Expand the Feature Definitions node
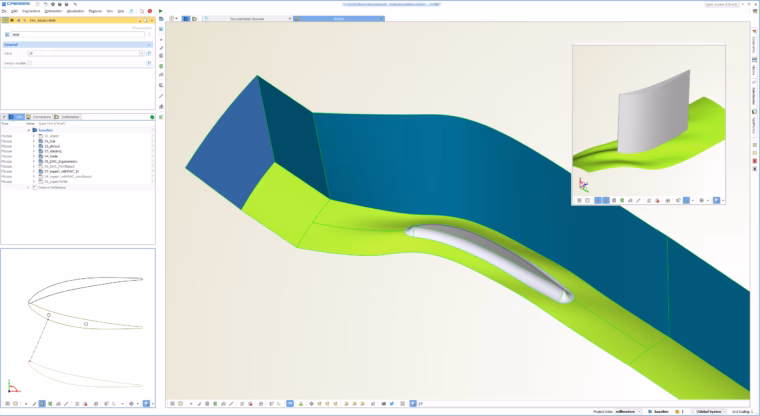This screenshot has height=416, width=760. pos(28,187)
